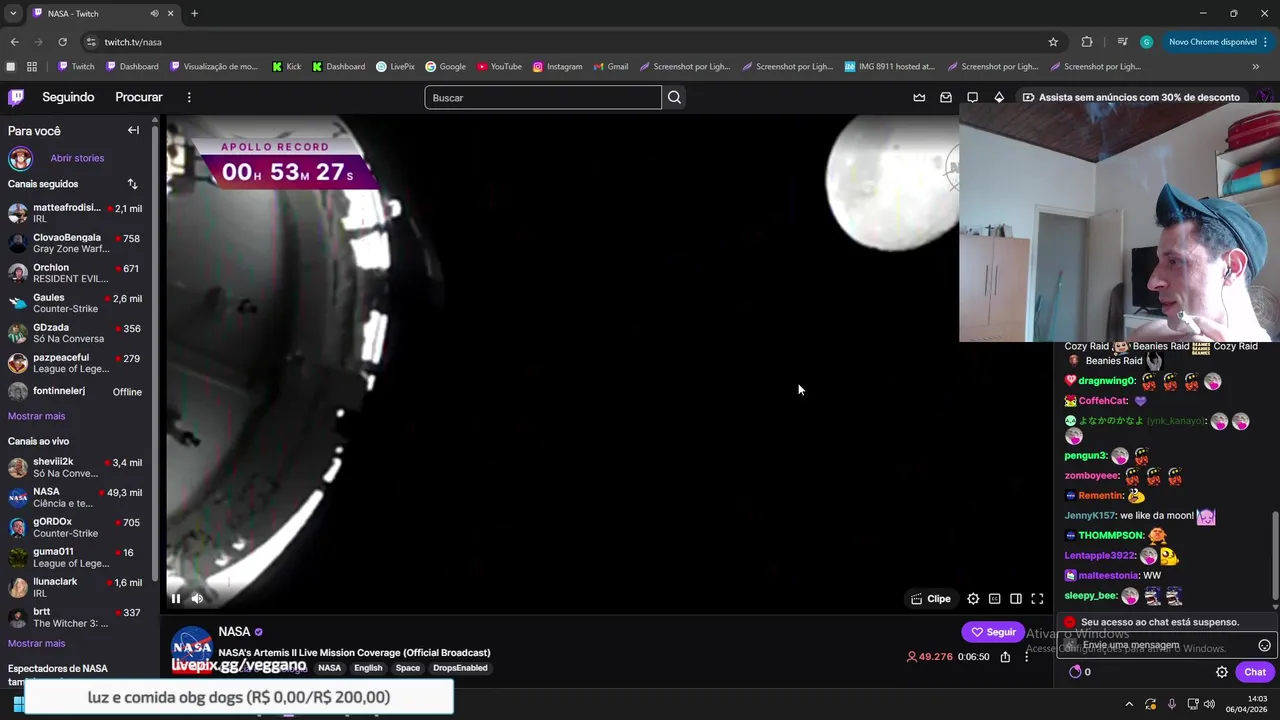This screenshot has height=720, width=1280.
Task: Reload the page in Chrome
Action: click(x=62, y=42)
